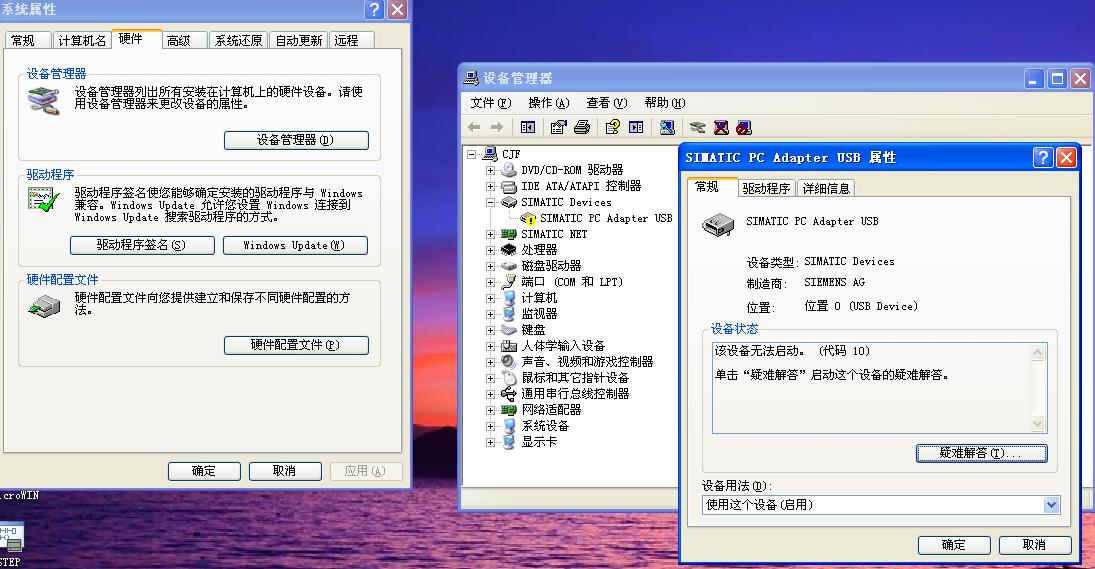The height and width of the screenshot is (569, 1095).
Task: Click the device status box scroll down arrow
Action: pyautogui.click(x=1038, y=423)
